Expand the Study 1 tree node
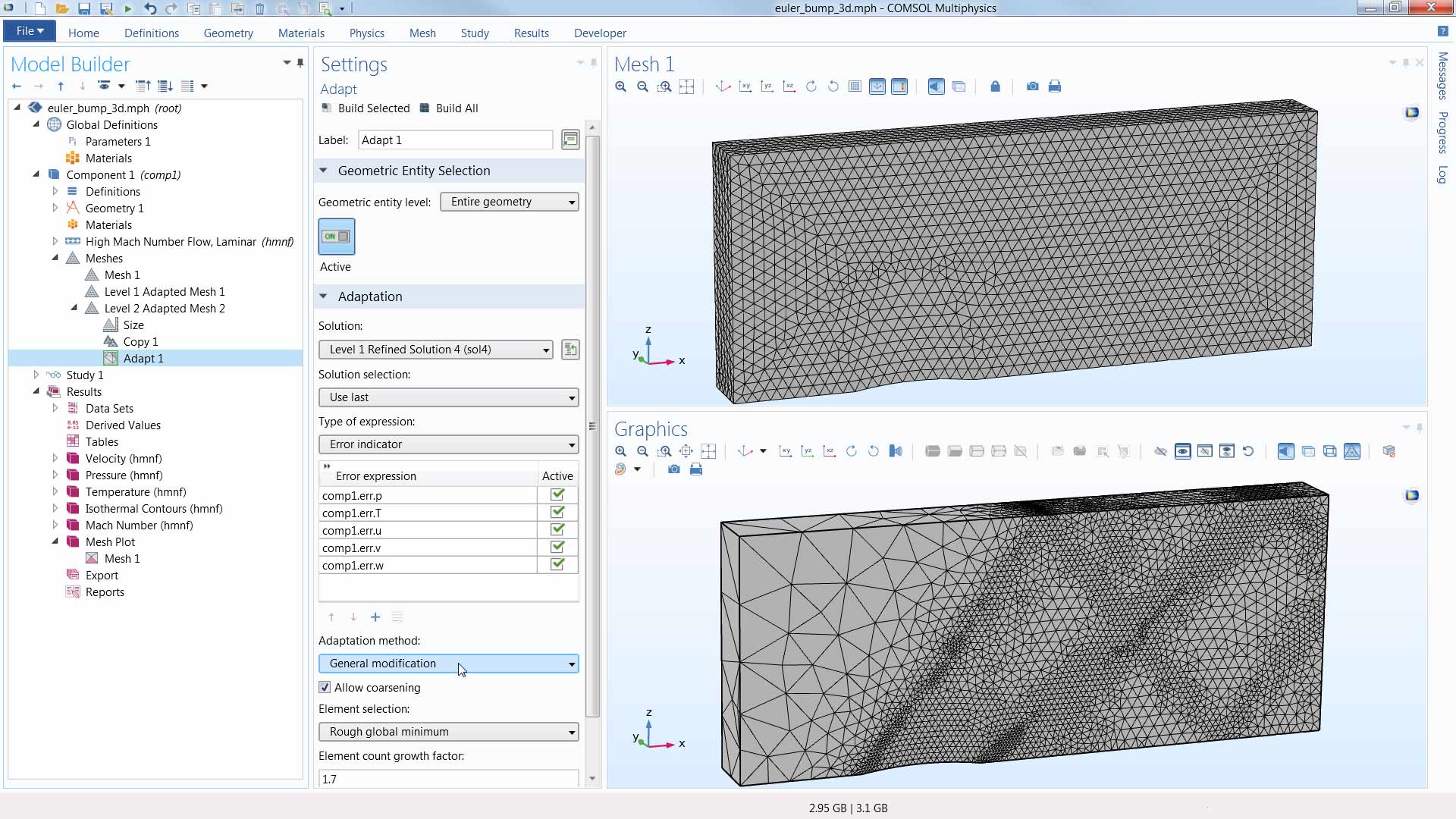 tap(36, 375)
